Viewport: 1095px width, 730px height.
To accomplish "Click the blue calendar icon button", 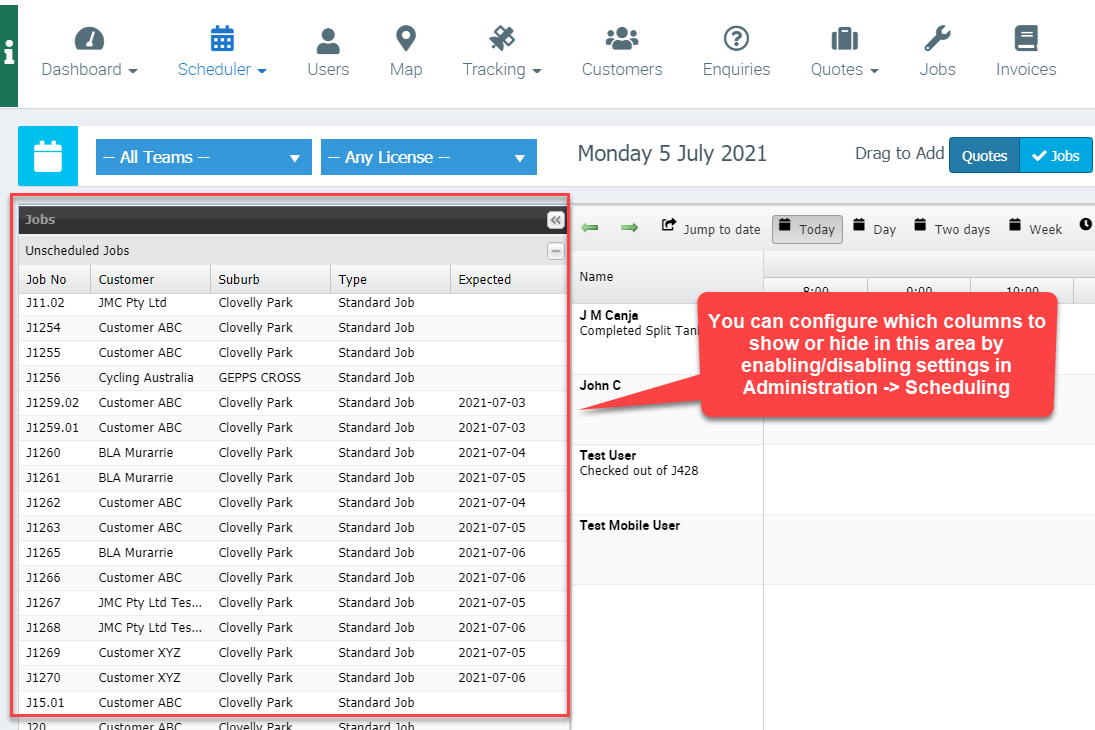I will coord(48,157).
